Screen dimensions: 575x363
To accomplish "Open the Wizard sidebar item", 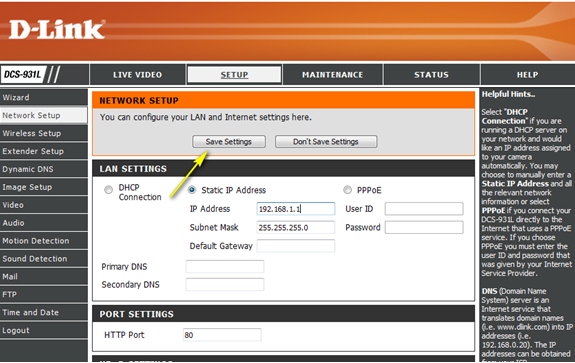I will [44, 97].
